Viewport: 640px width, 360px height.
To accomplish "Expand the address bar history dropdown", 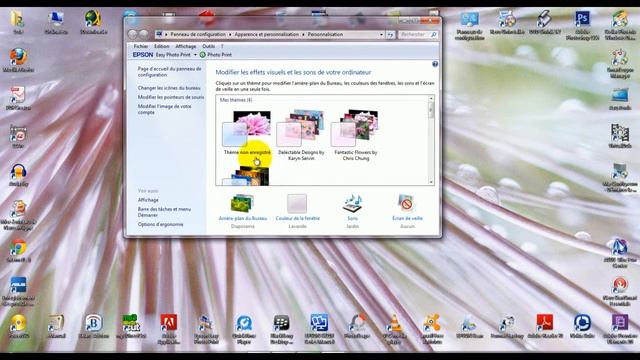I will click(381, 35).
